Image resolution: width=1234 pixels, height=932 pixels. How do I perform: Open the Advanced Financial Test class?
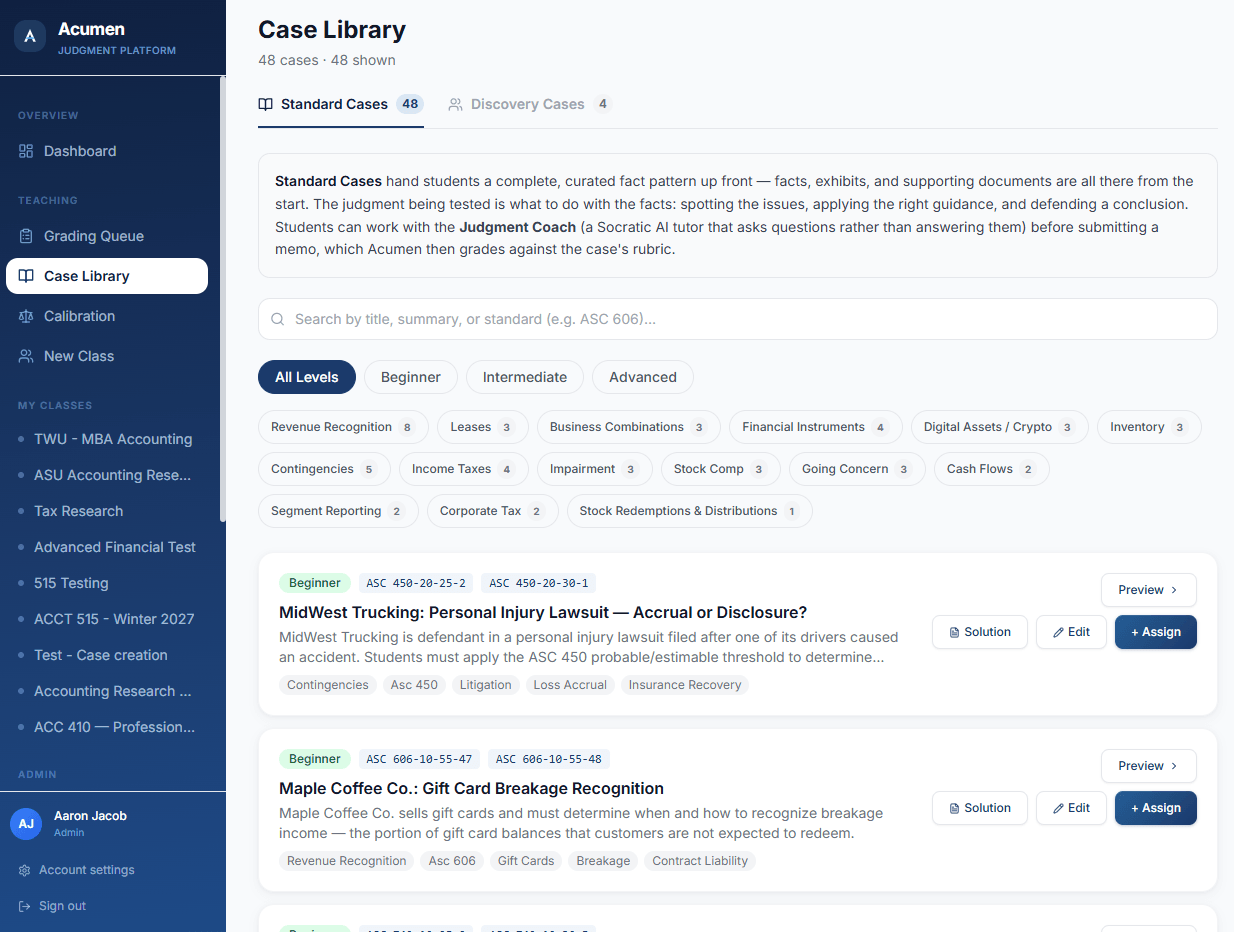point(107,547)
